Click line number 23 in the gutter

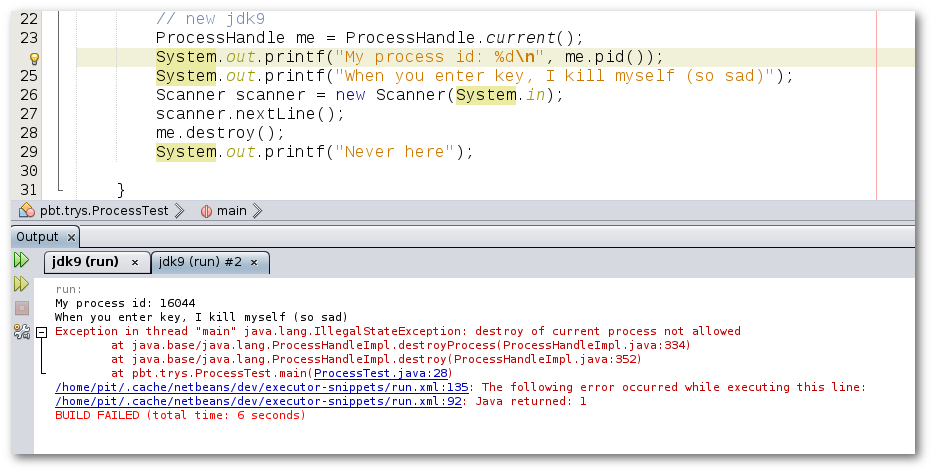29,38
